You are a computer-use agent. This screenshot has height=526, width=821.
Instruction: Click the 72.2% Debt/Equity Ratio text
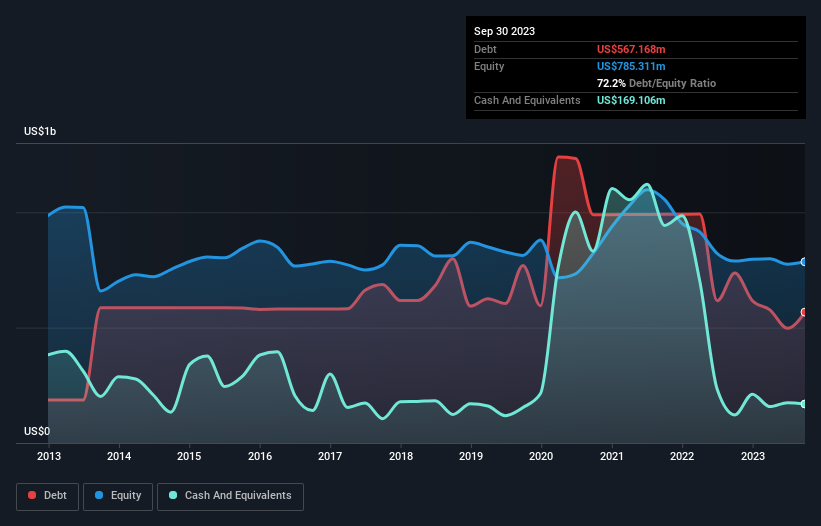point(656,83)
